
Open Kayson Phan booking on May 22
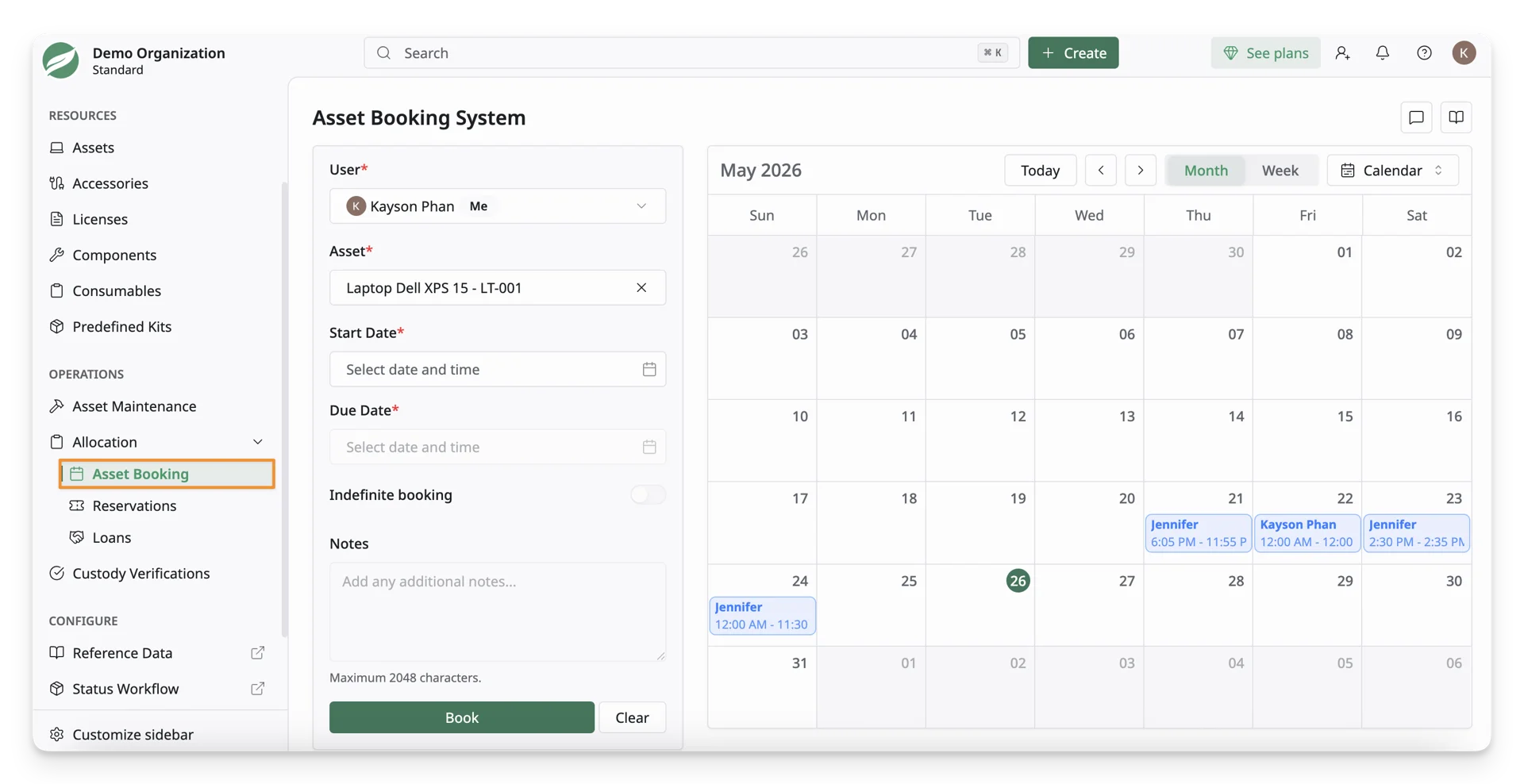coord(1307,532)
